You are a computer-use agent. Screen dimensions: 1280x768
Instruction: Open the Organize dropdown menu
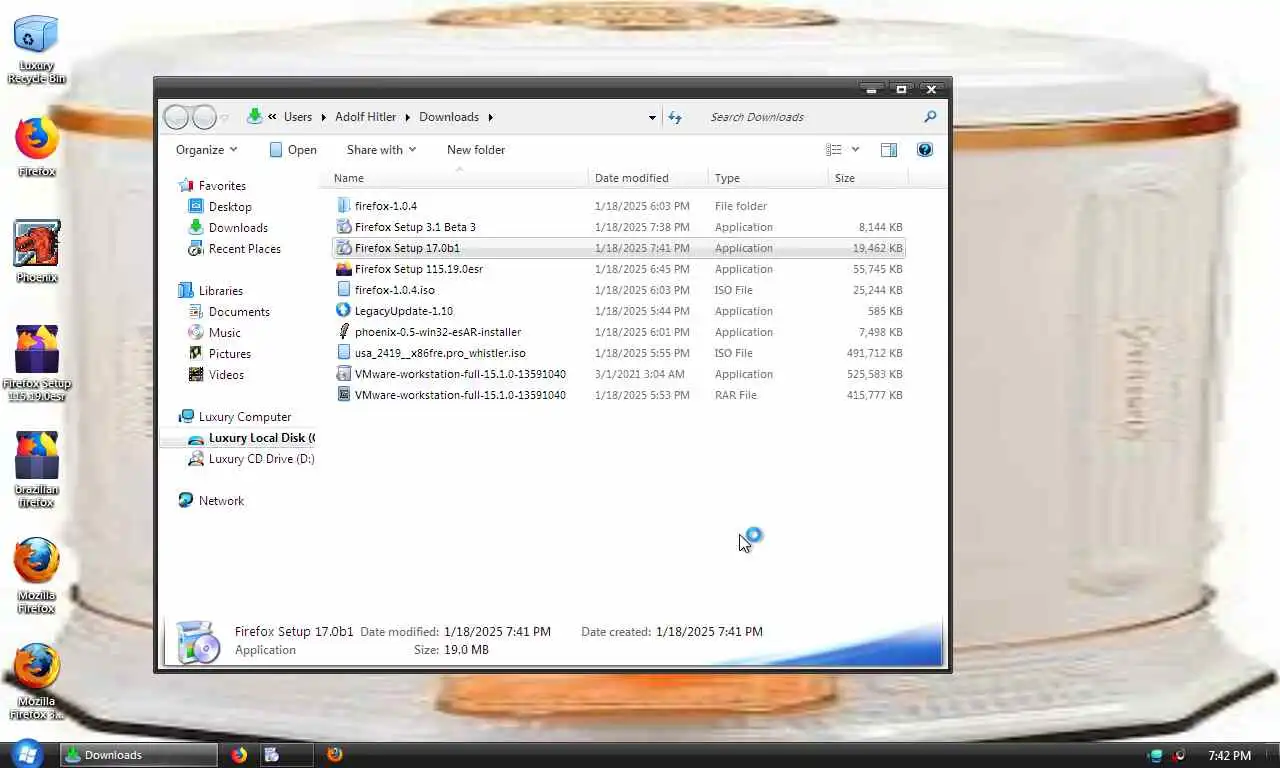(207, 150)
